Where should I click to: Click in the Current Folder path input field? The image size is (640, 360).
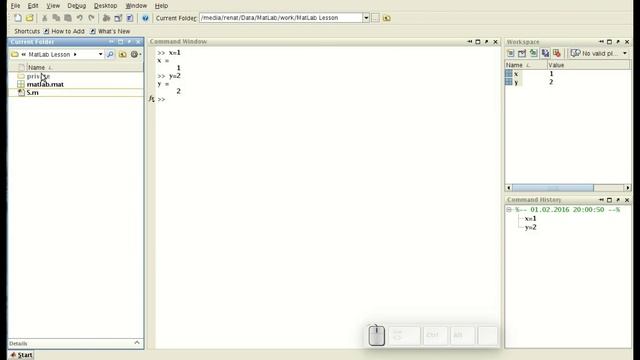click(281, 18)
